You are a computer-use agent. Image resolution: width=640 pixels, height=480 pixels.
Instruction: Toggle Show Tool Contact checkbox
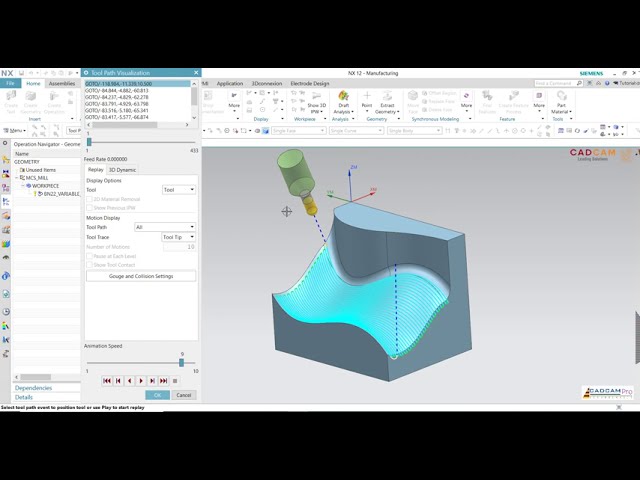(x=89, y=265)
